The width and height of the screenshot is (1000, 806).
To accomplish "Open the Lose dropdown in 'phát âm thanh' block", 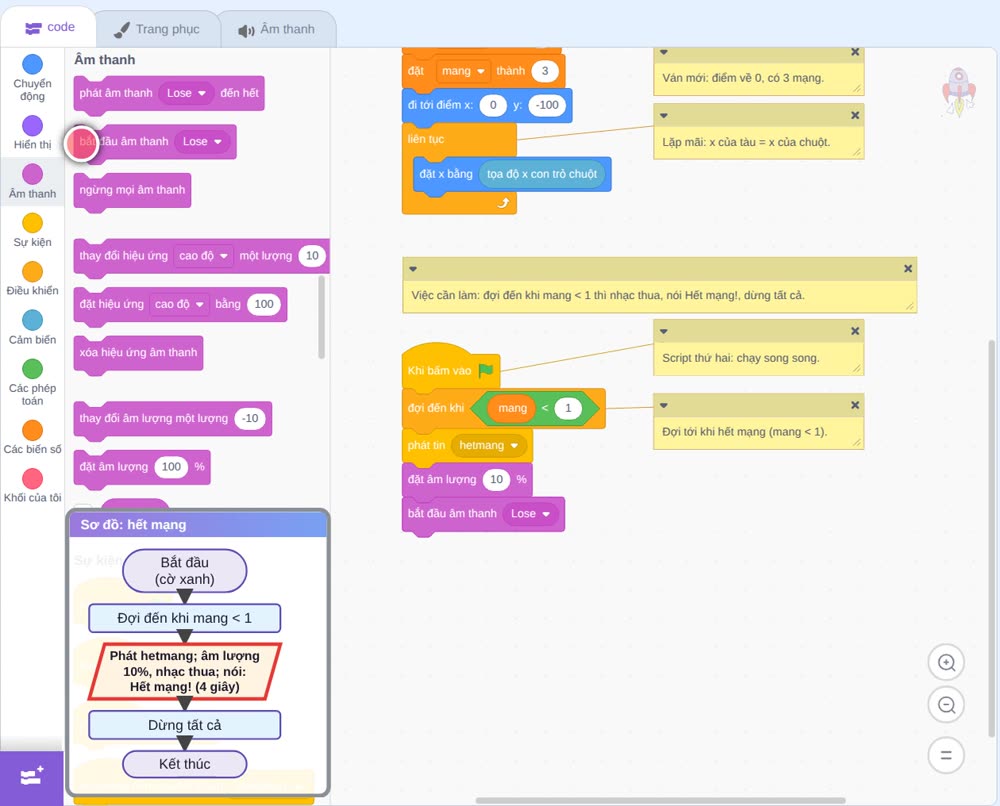I will coord(186,93).
